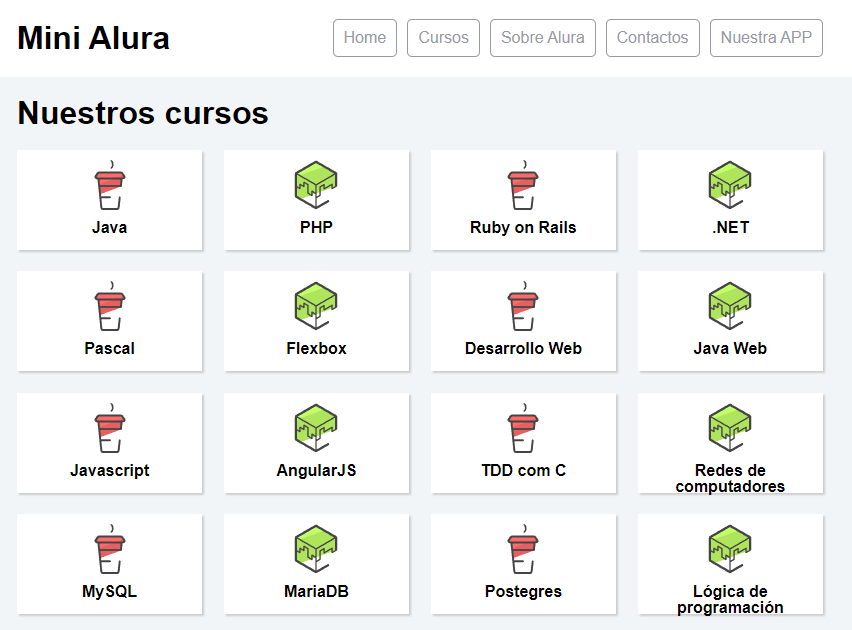Click the Mini Alura logo text
The height and width of the screenshot is (630, 852).
point(93,38)
